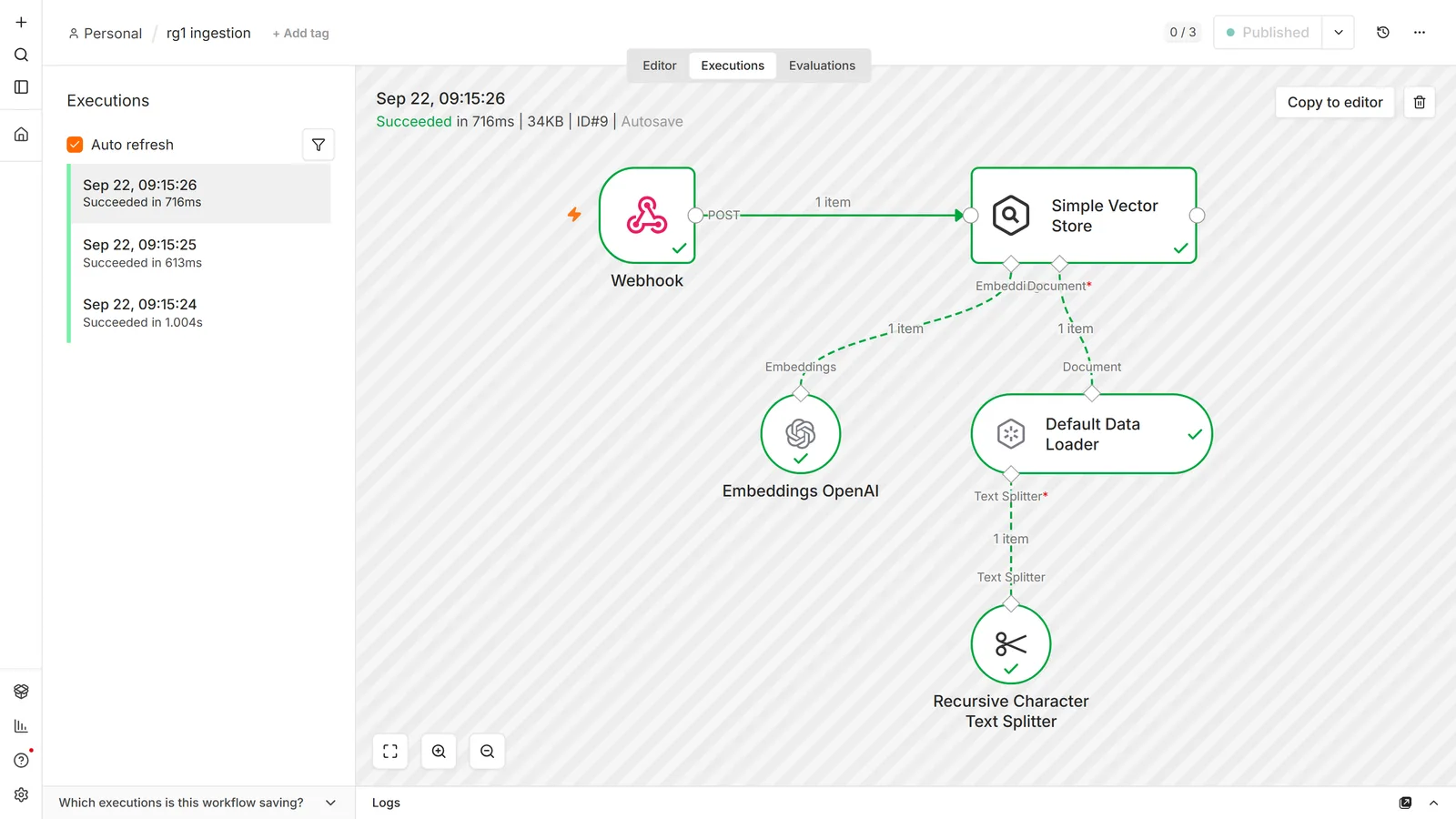Click the rg1 ingestion workflow name
The width and height of the screenshot is (1456, 819).
(208, 33)
